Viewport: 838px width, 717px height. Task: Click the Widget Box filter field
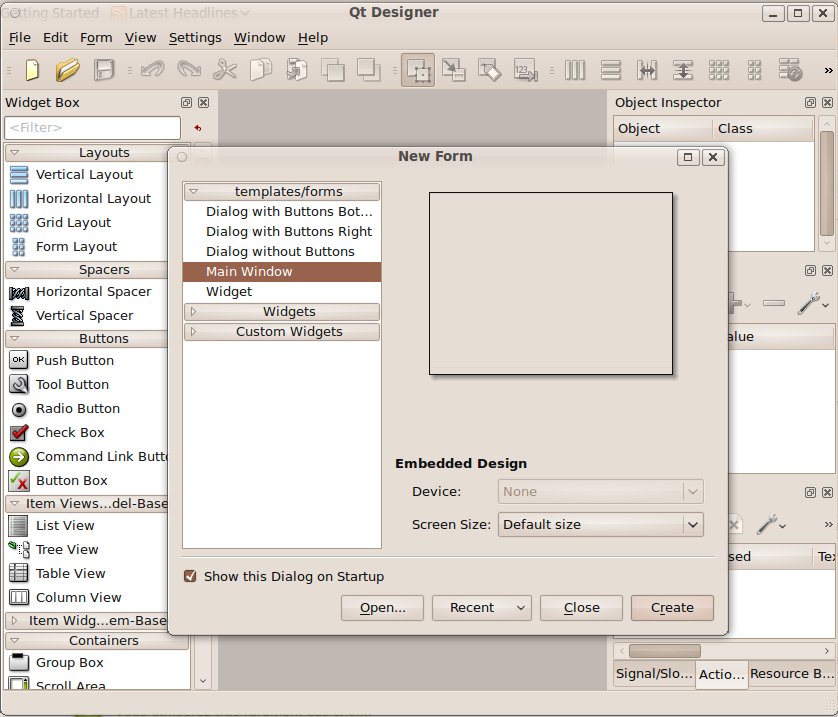point(92,128)
